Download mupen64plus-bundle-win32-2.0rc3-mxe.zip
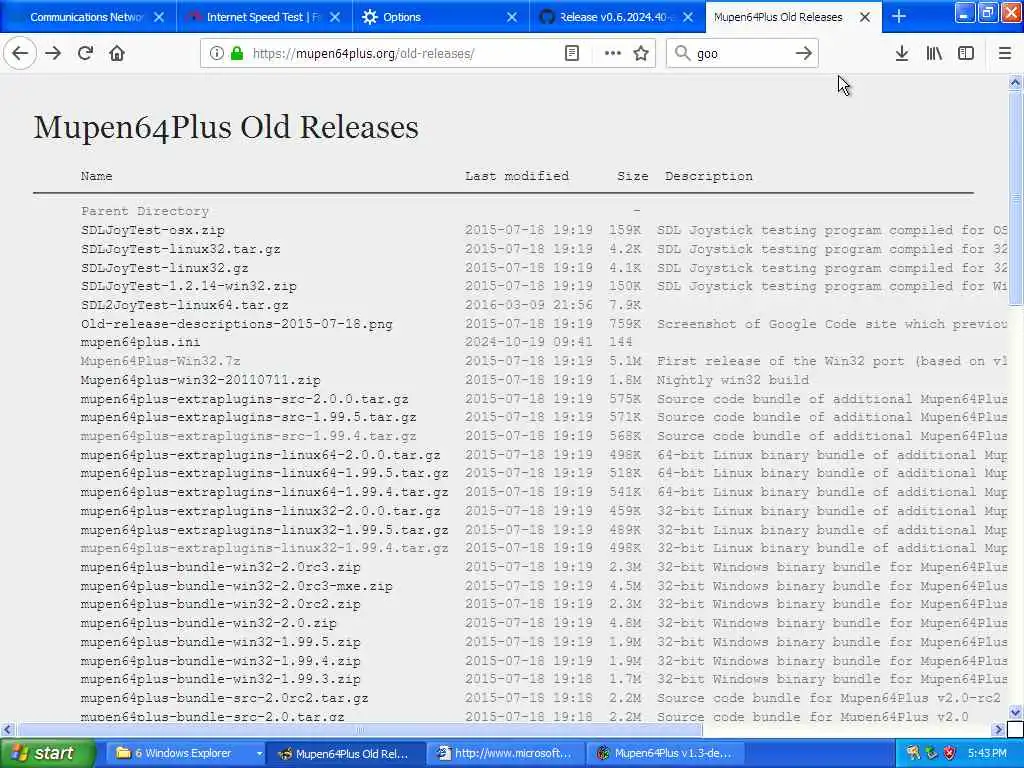 point(237,586)
